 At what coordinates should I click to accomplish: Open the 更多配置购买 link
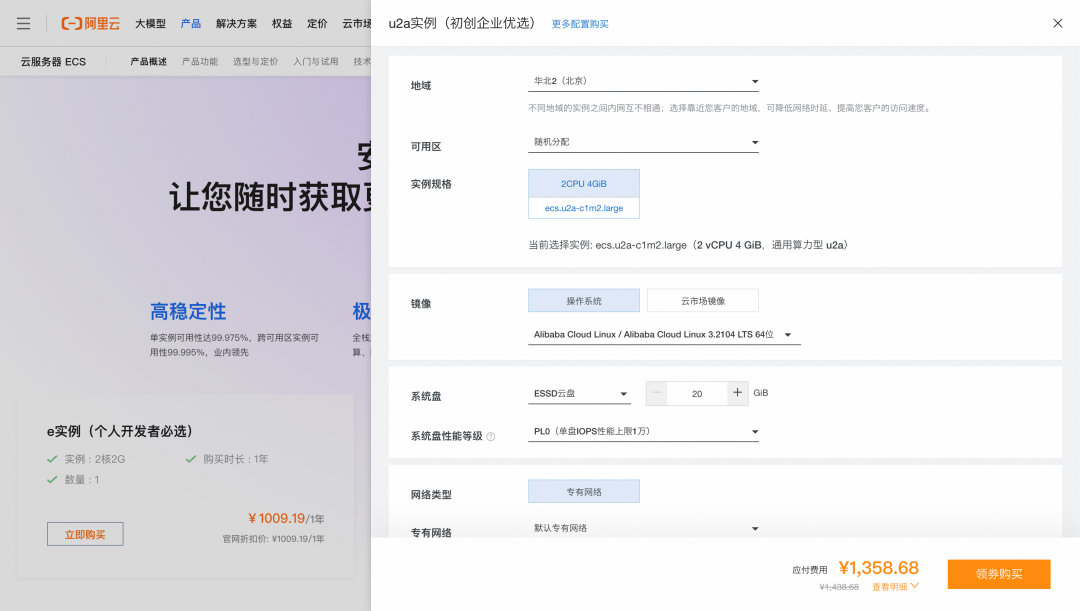[x=580, y=24]
